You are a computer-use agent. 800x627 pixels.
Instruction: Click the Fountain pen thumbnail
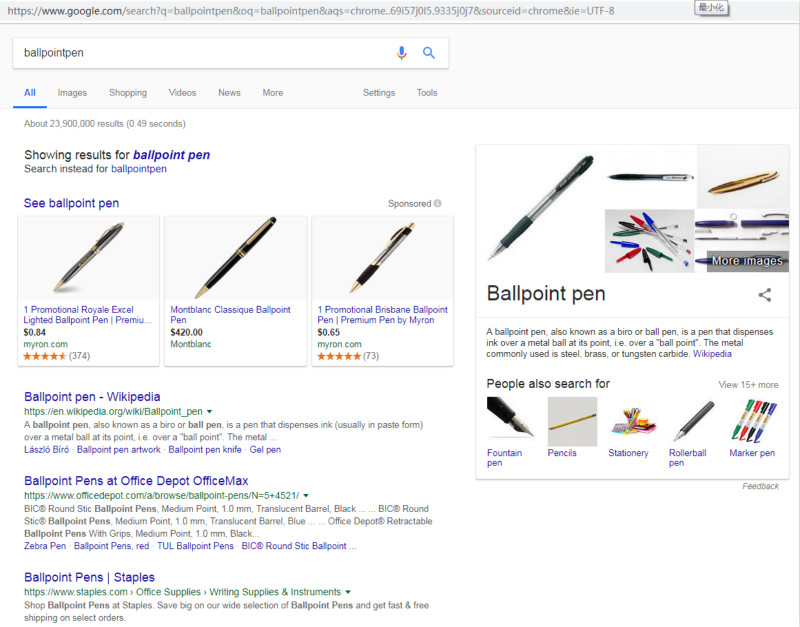pyautogui.click(x=511, y=421)
